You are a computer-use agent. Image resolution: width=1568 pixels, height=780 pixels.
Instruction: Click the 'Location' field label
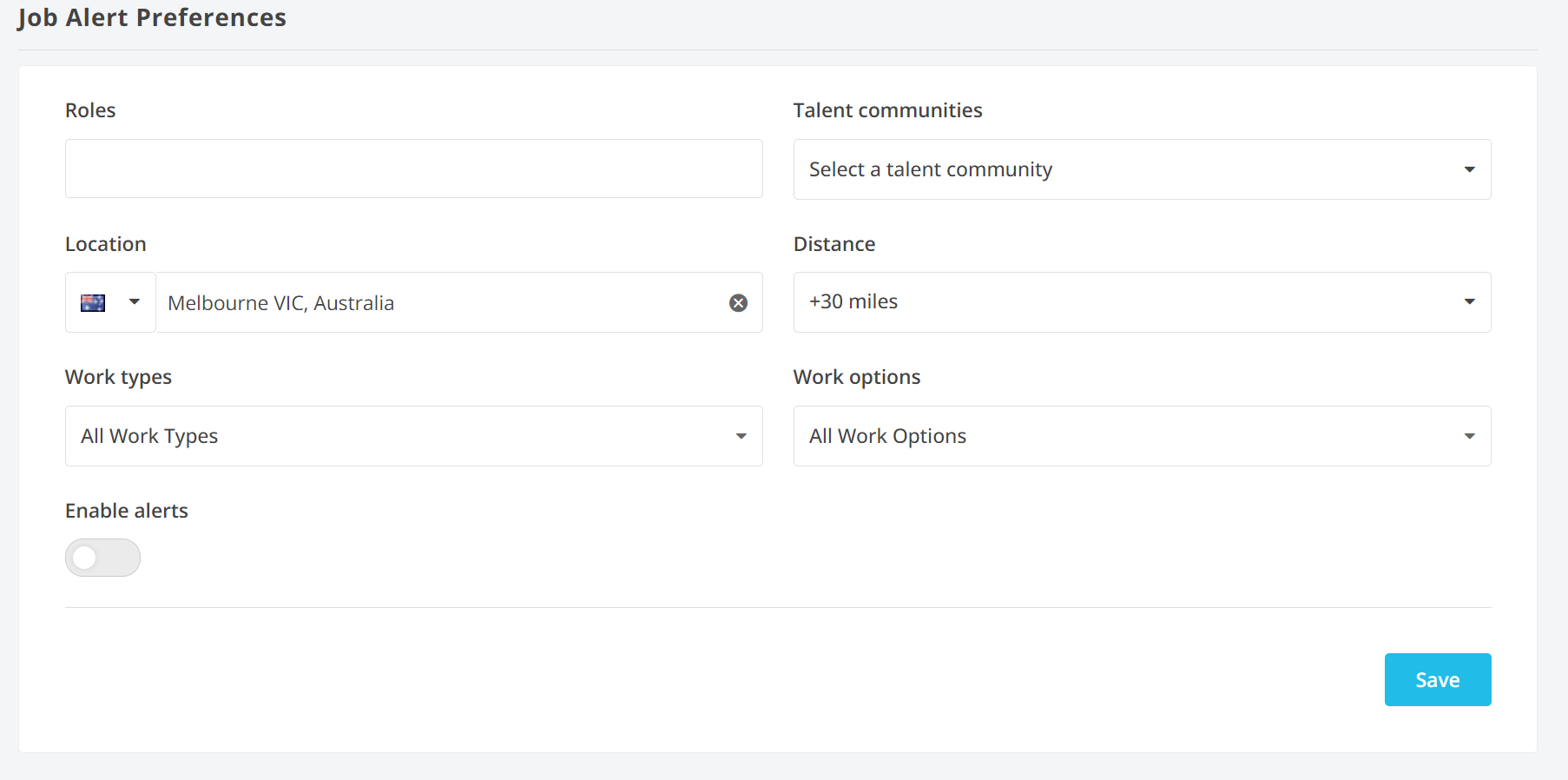105,244
